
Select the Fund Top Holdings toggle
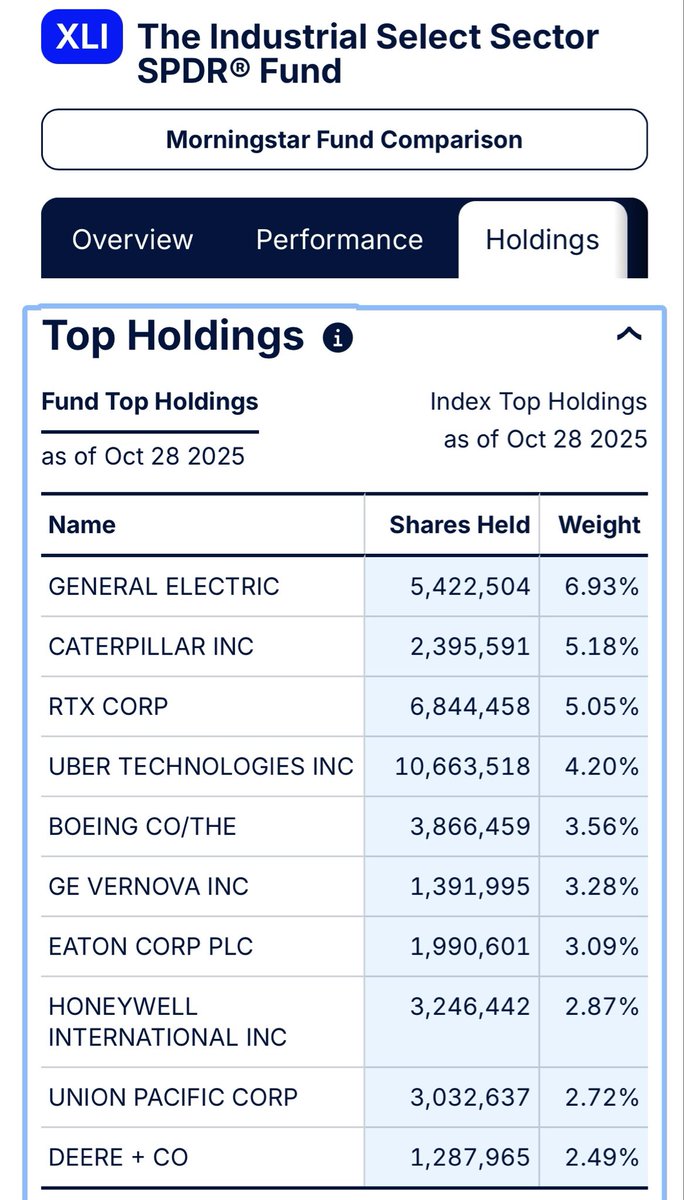pos(150,402)
